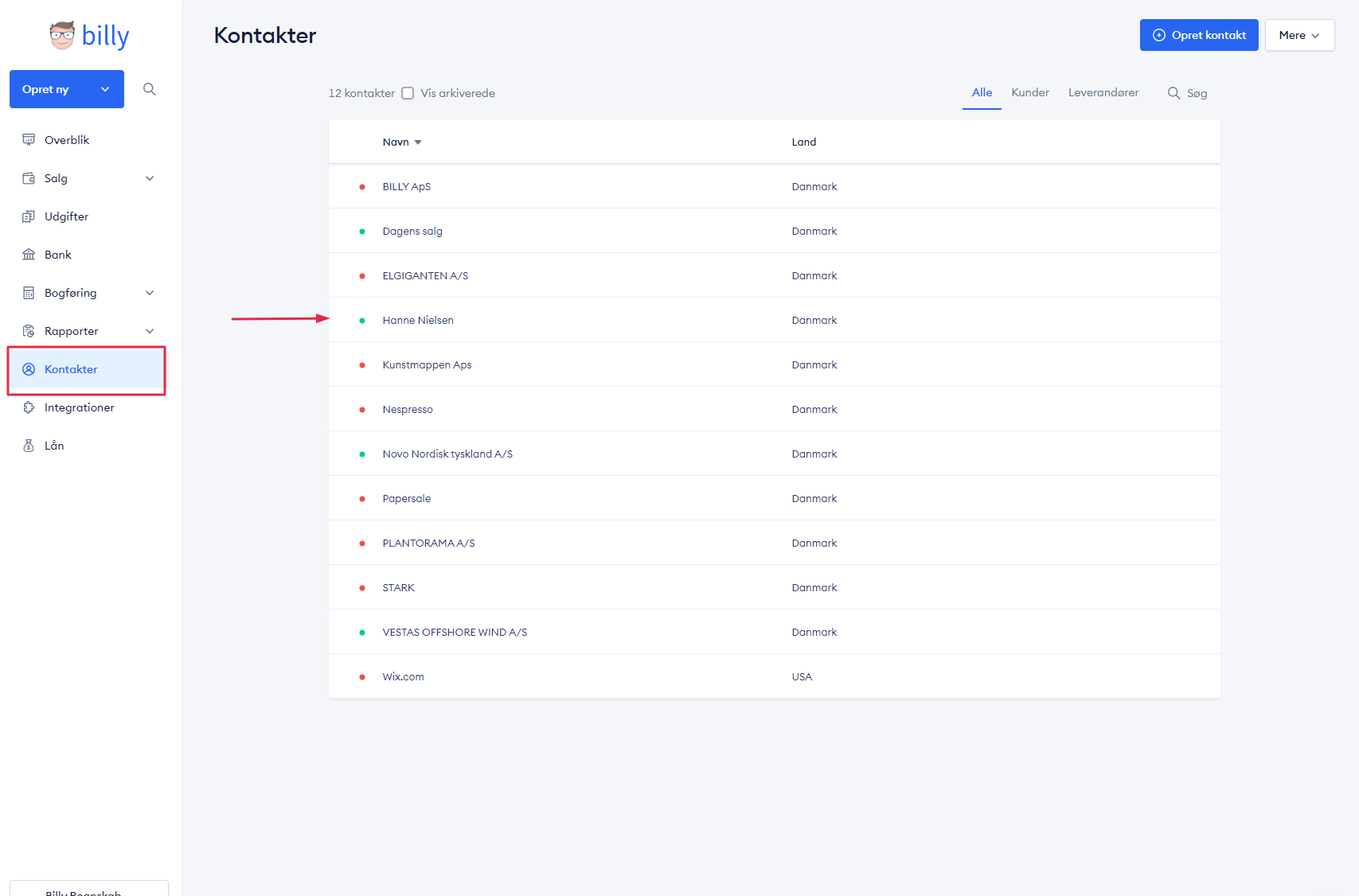Click green status dot for Dagens salg
This screenshot has width=1359, height=896.
coord(362,232)
